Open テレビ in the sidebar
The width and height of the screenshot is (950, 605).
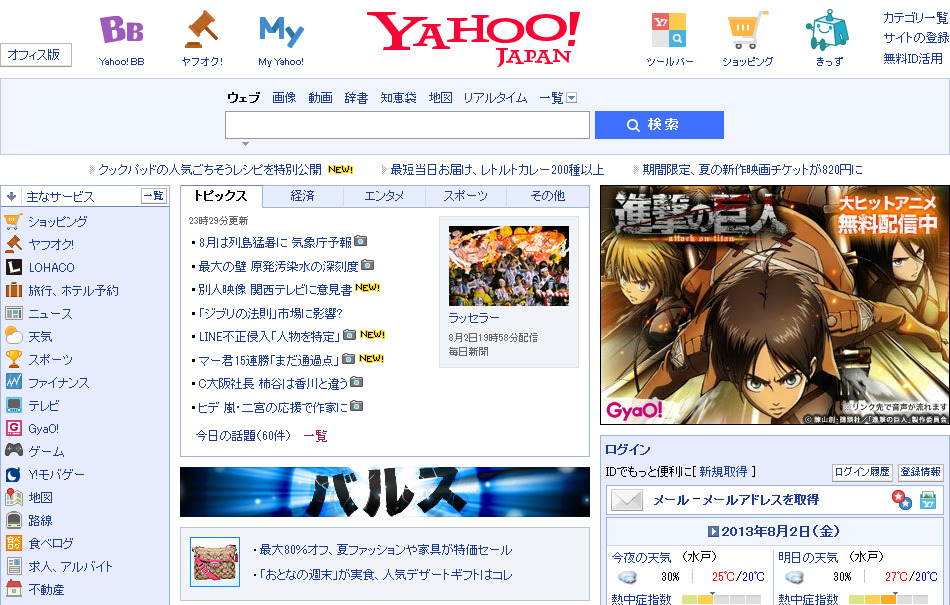[x=44, y=406]
